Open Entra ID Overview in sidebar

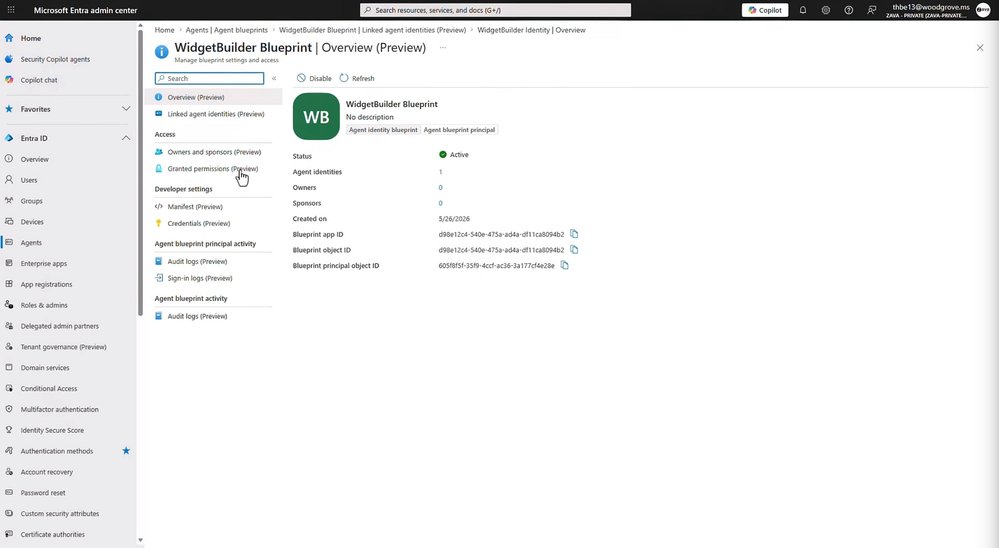[x=34, y=159]
